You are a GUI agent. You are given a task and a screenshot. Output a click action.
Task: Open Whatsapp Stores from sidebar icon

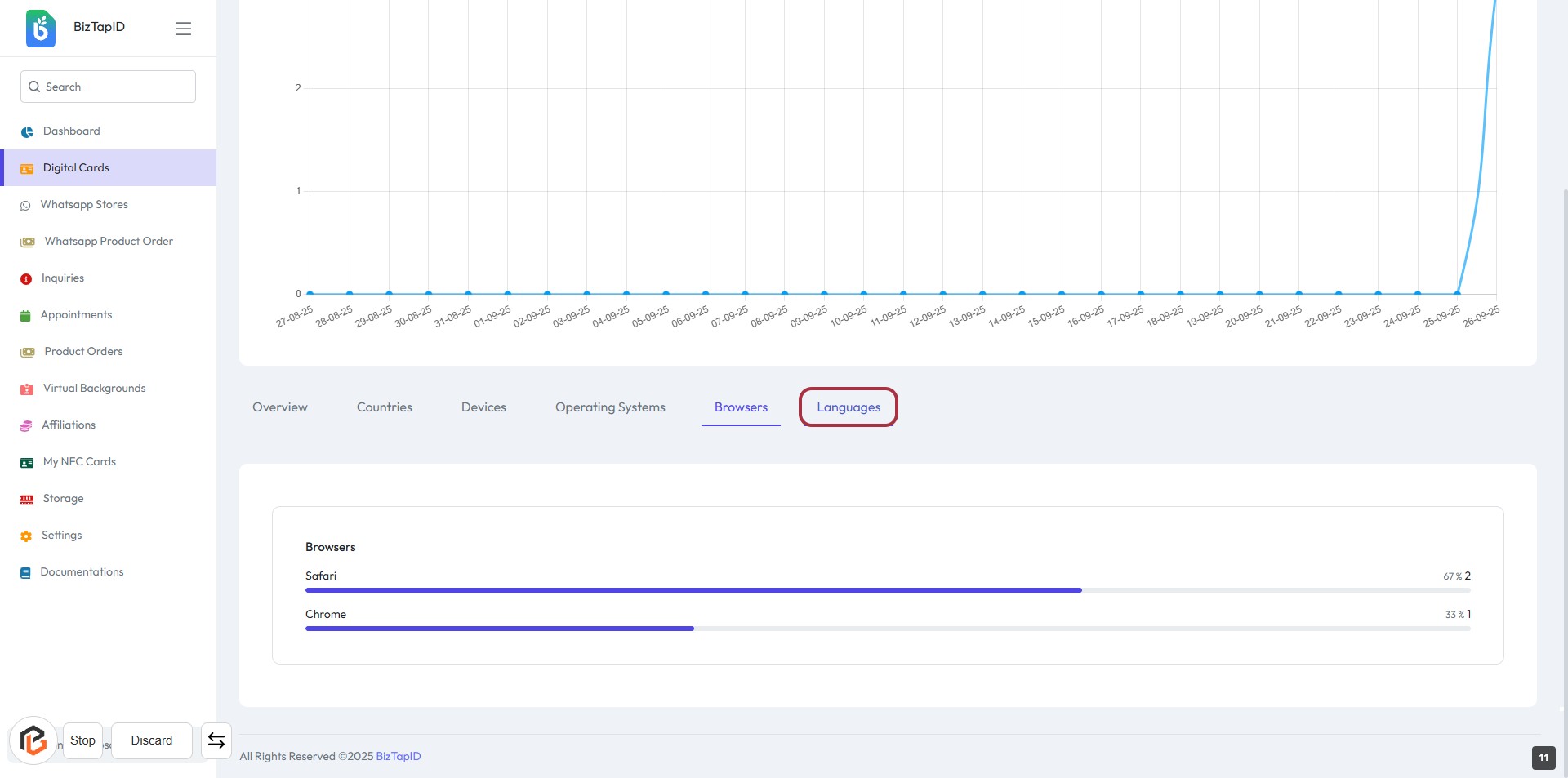(x=25, y=206)
